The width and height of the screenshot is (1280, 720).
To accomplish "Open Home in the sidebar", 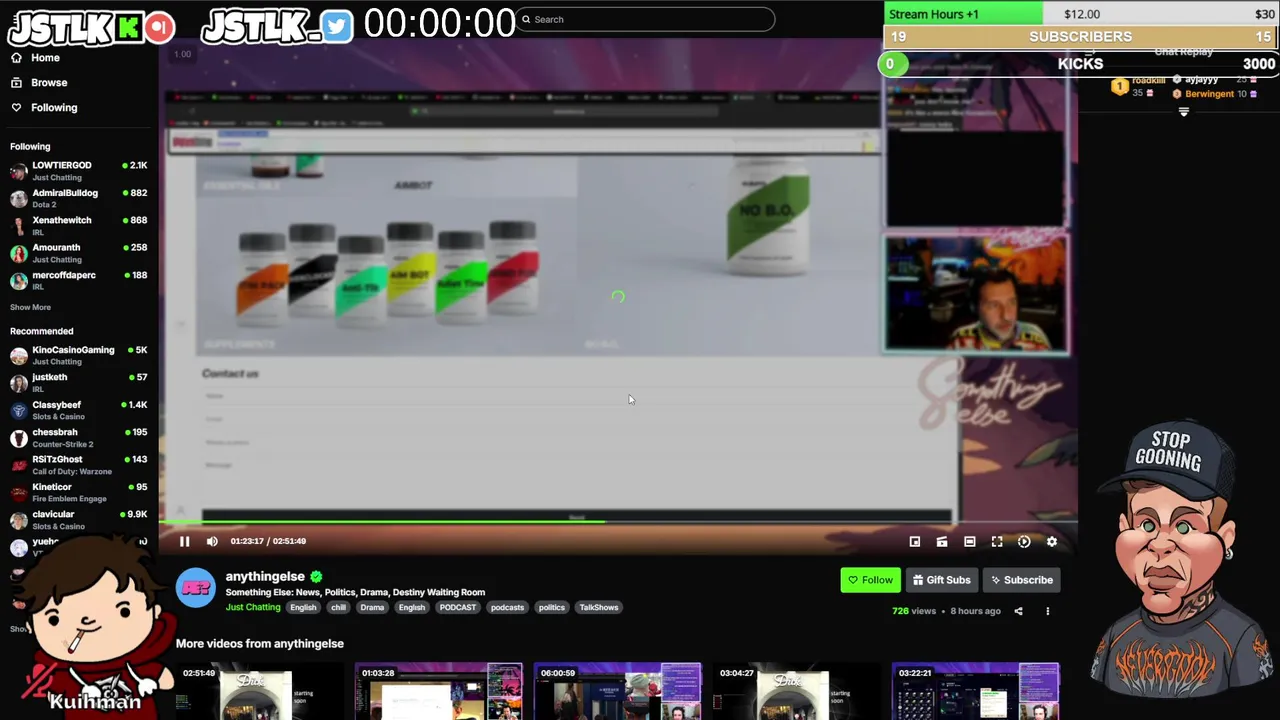I will (35, 58).
